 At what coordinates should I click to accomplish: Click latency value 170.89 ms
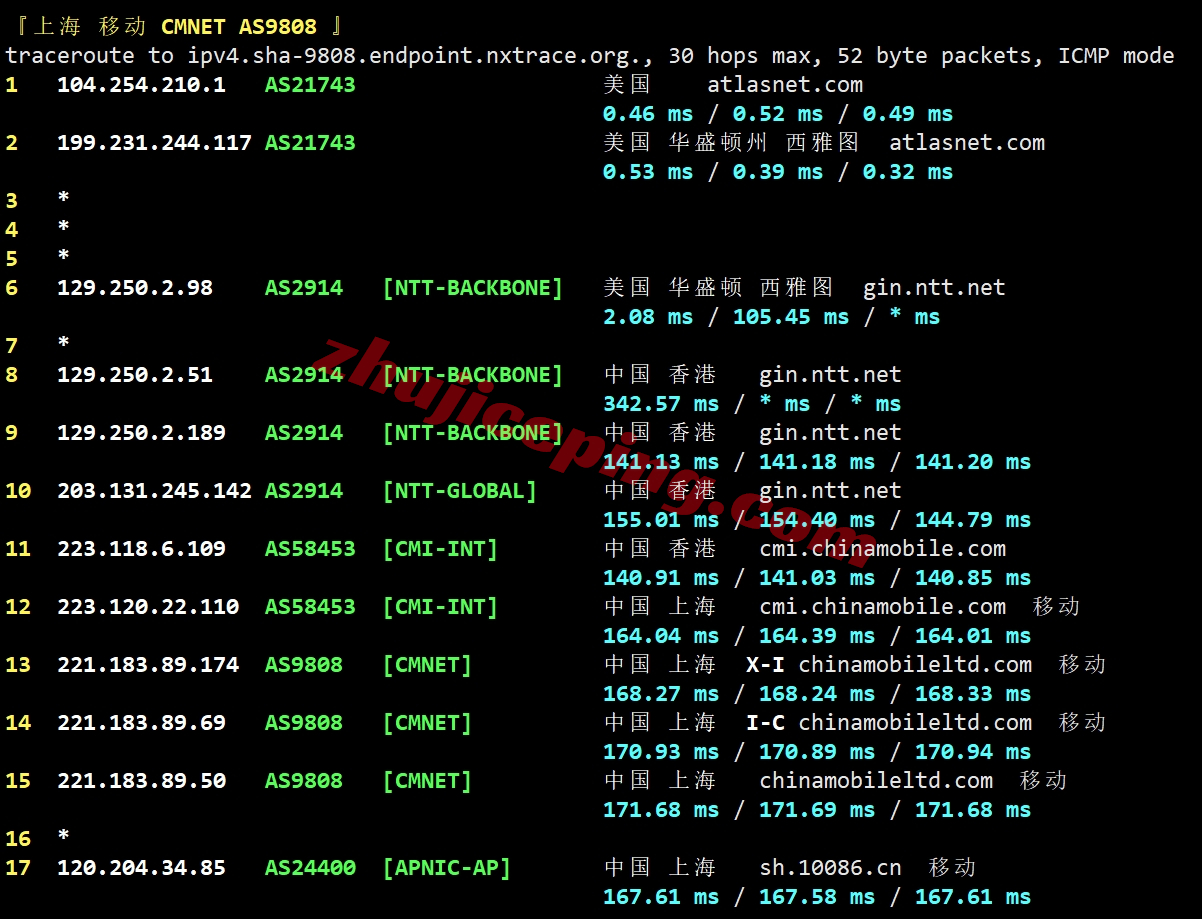817,752
